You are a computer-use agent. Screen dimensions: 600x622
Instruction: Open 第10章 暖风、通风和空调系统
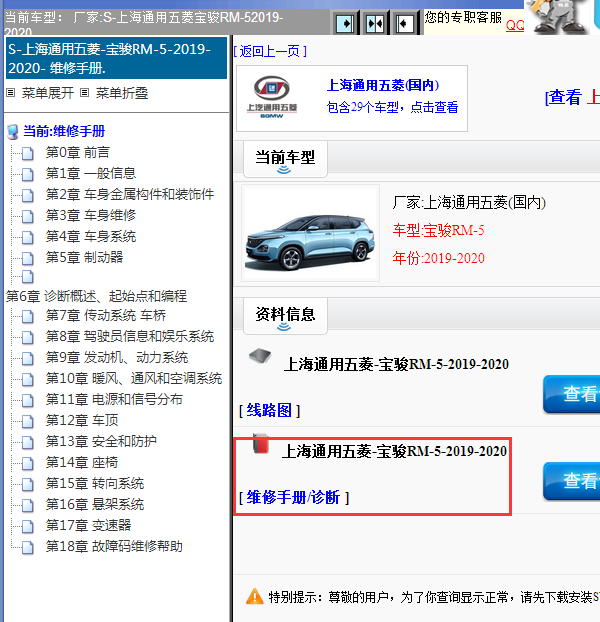coord(134,379)
